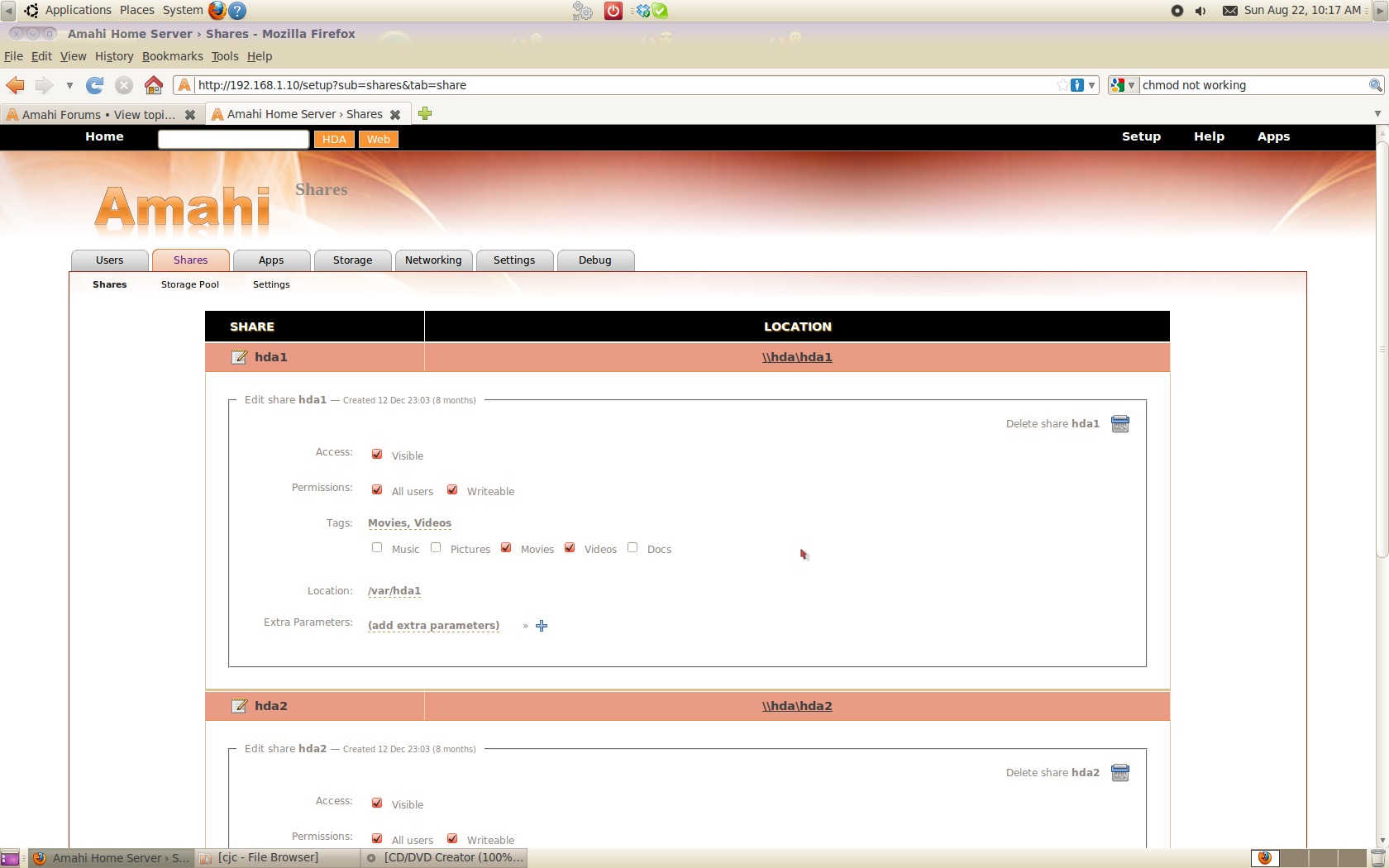
Task: Switch to the Storage tab
Action: (352, 260)
